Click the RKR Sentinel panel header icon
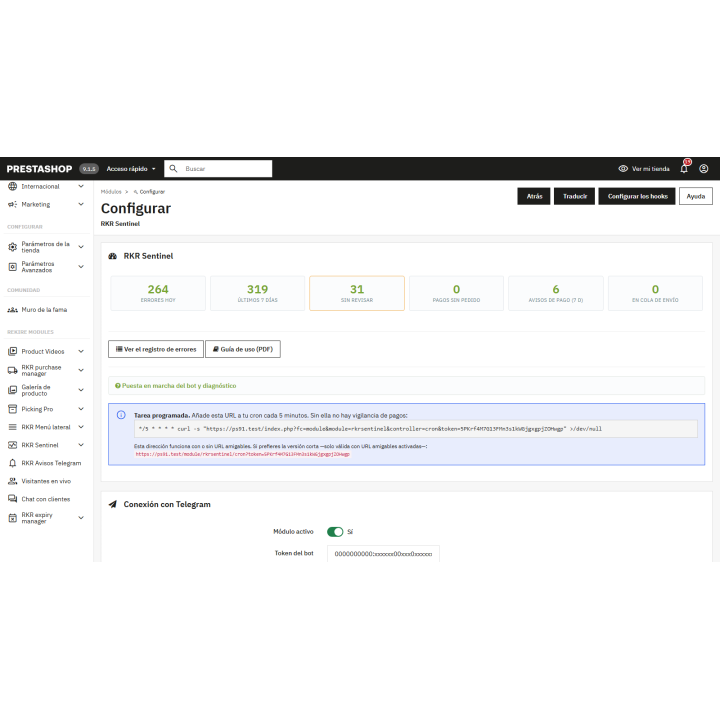The height and width of the screenshot is (720, 720). tap(112, 256)
